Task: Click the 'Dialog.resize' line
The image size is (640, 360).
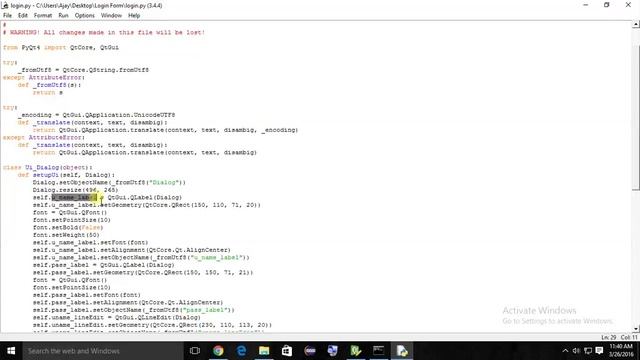Action: tap(76, 190)
